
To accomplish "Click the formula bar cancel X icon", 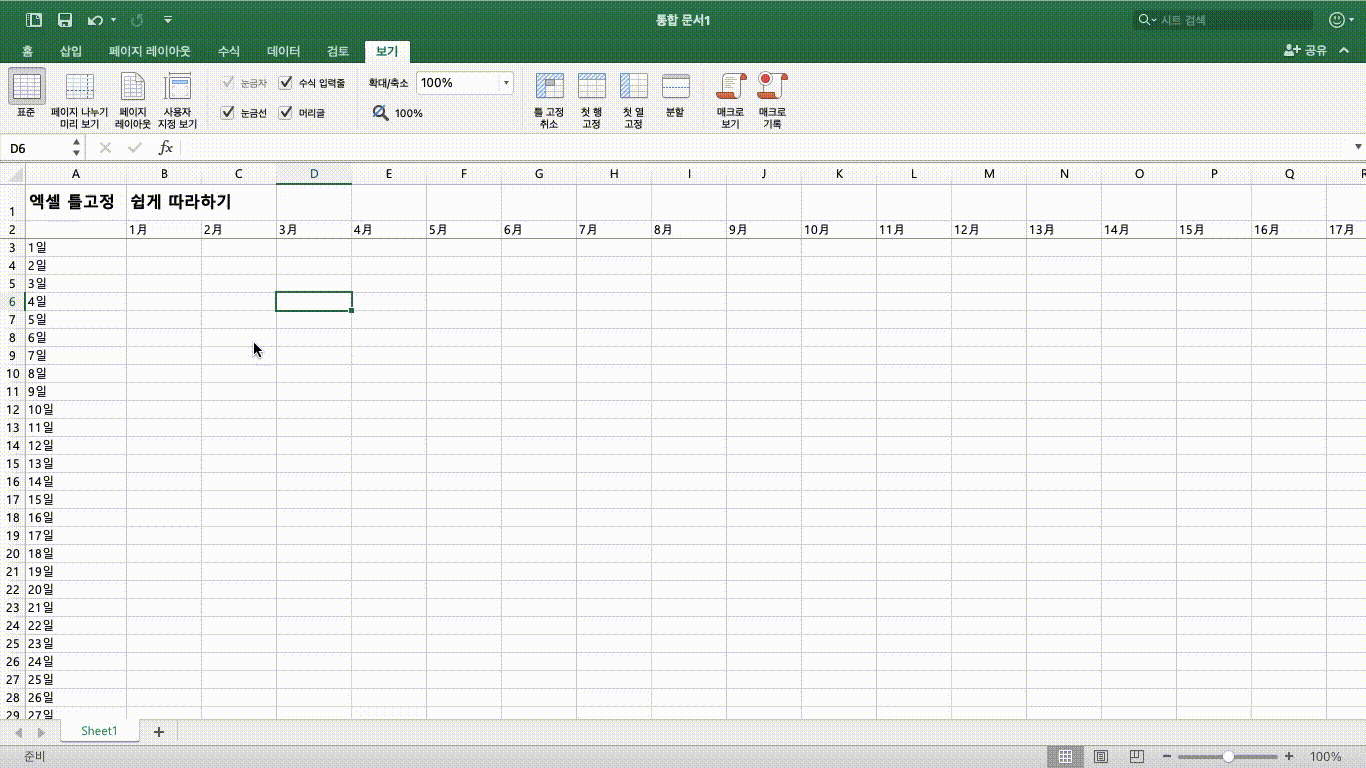I will coord(105,148).
